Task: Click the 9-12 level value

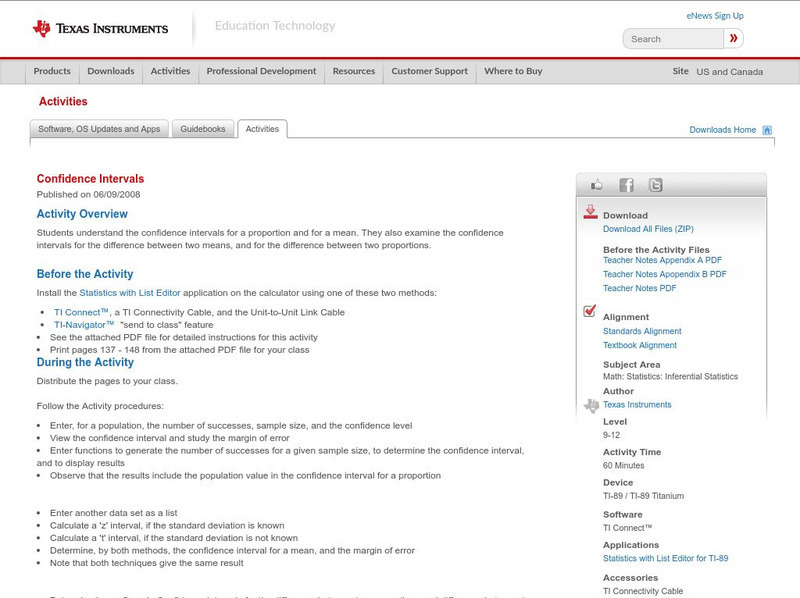Action: [611, 435]
